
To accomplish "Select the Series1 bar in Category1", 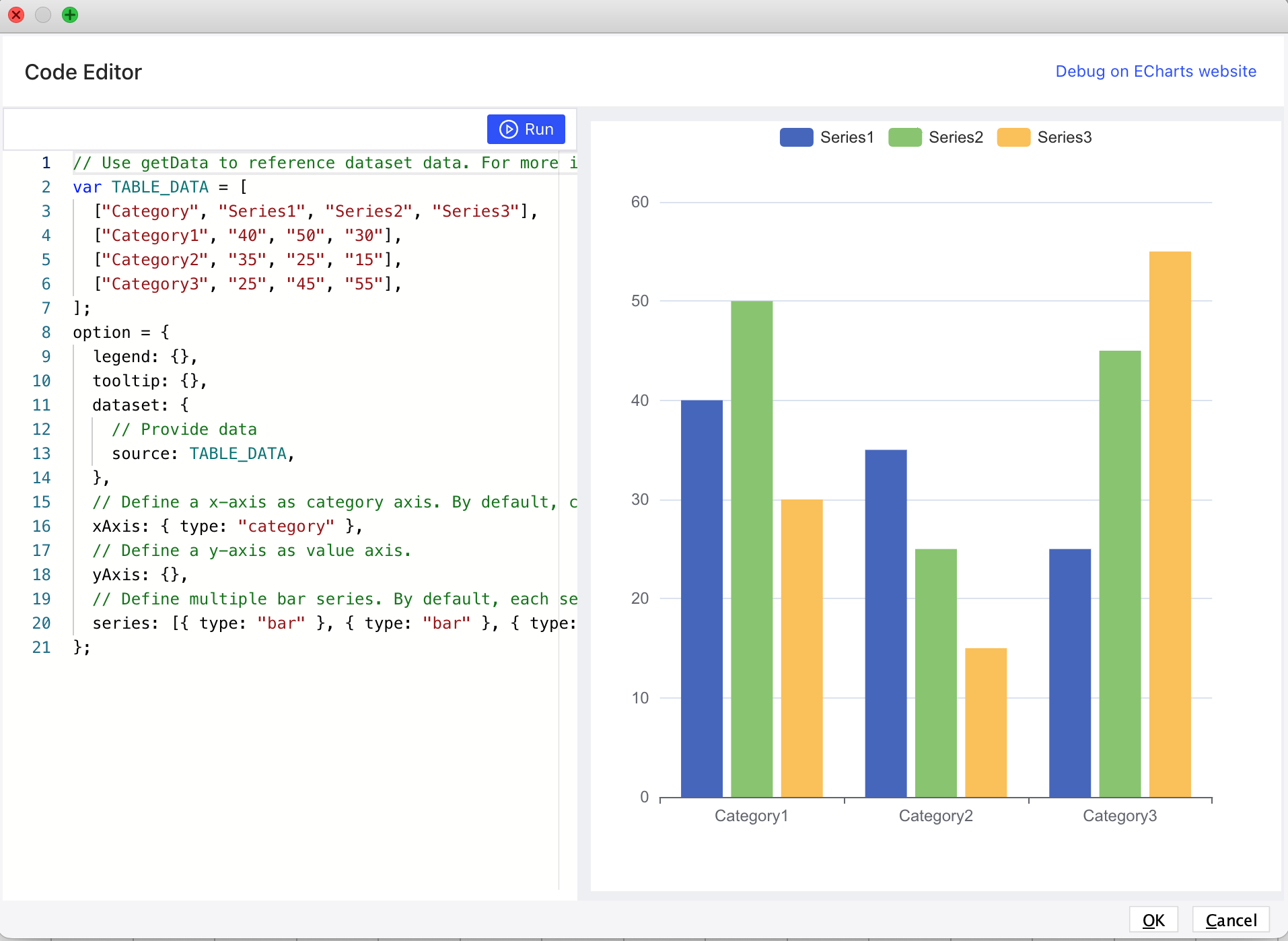I will coord(701,598).
